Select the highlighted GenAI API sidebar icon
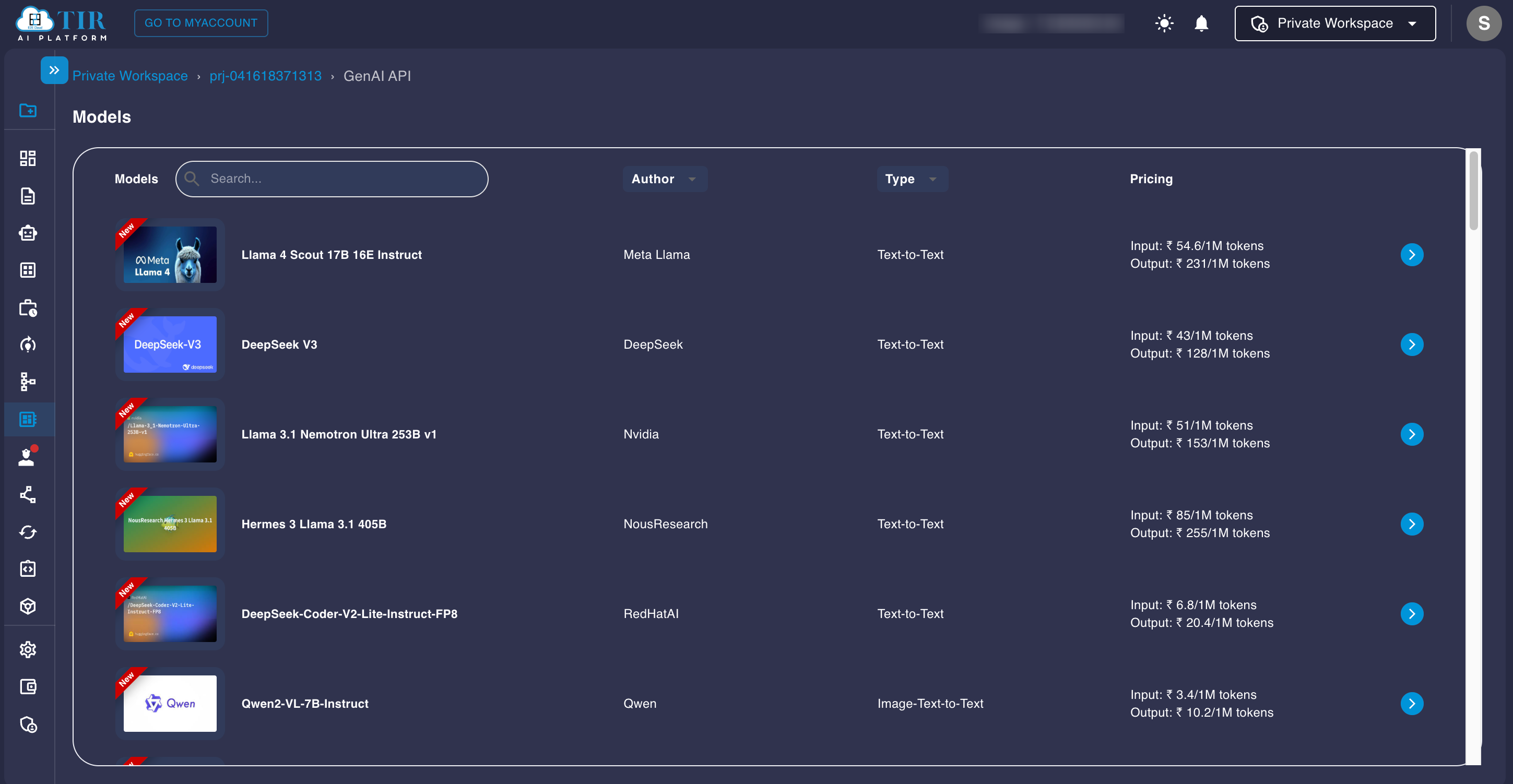Screen dimensions: 1513x784 click(x=28, y=419)
